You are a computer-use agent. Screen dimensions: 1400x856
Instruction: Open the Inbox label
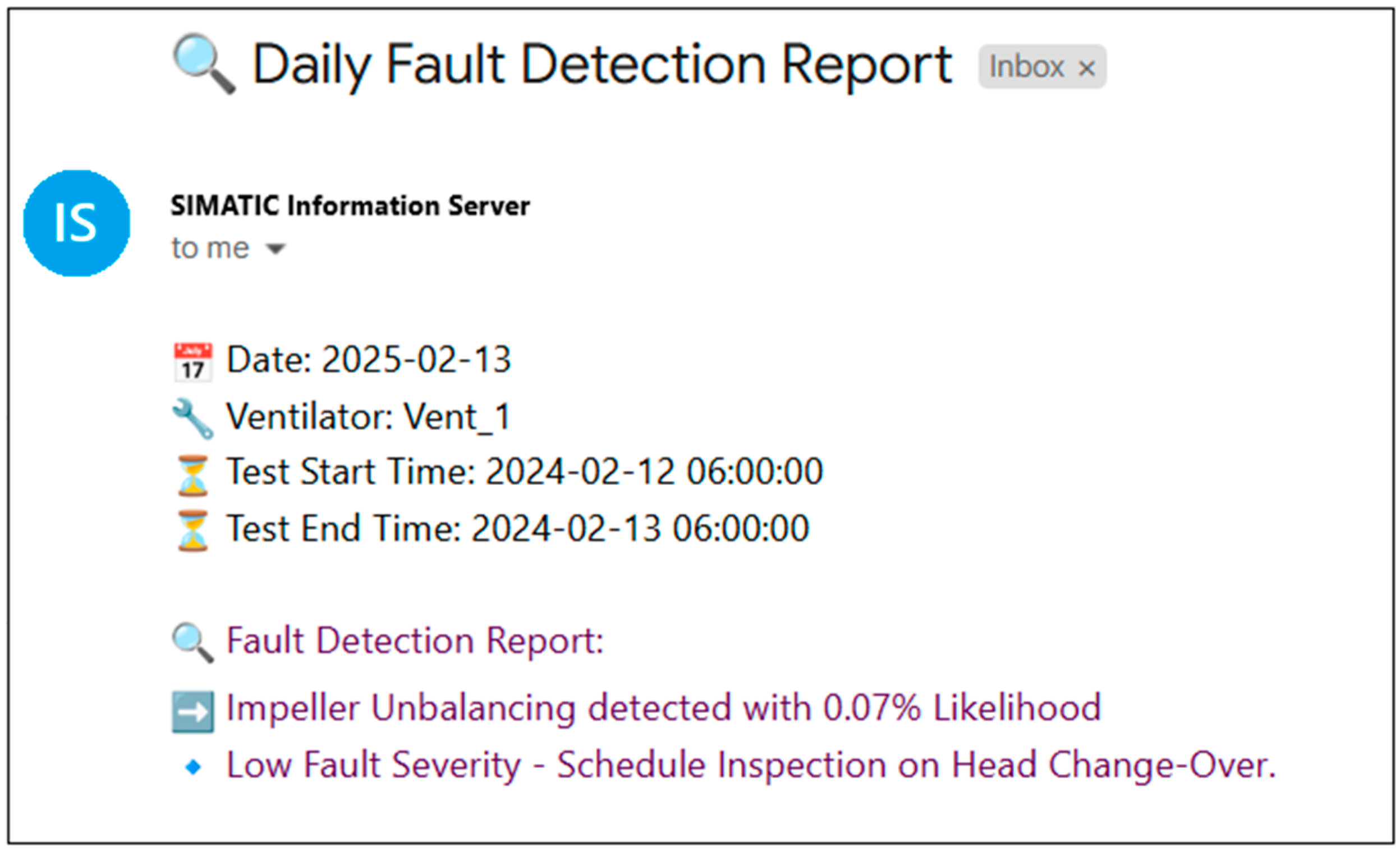pyautogui.click(x=1026, y=67)
